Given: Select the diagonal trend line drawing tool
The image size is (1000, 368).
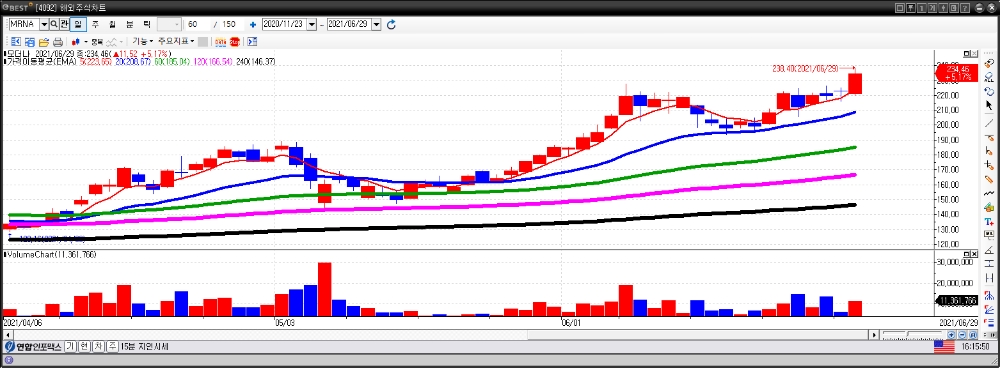Looking at the screenshot, I should click(x=989, y=122).
